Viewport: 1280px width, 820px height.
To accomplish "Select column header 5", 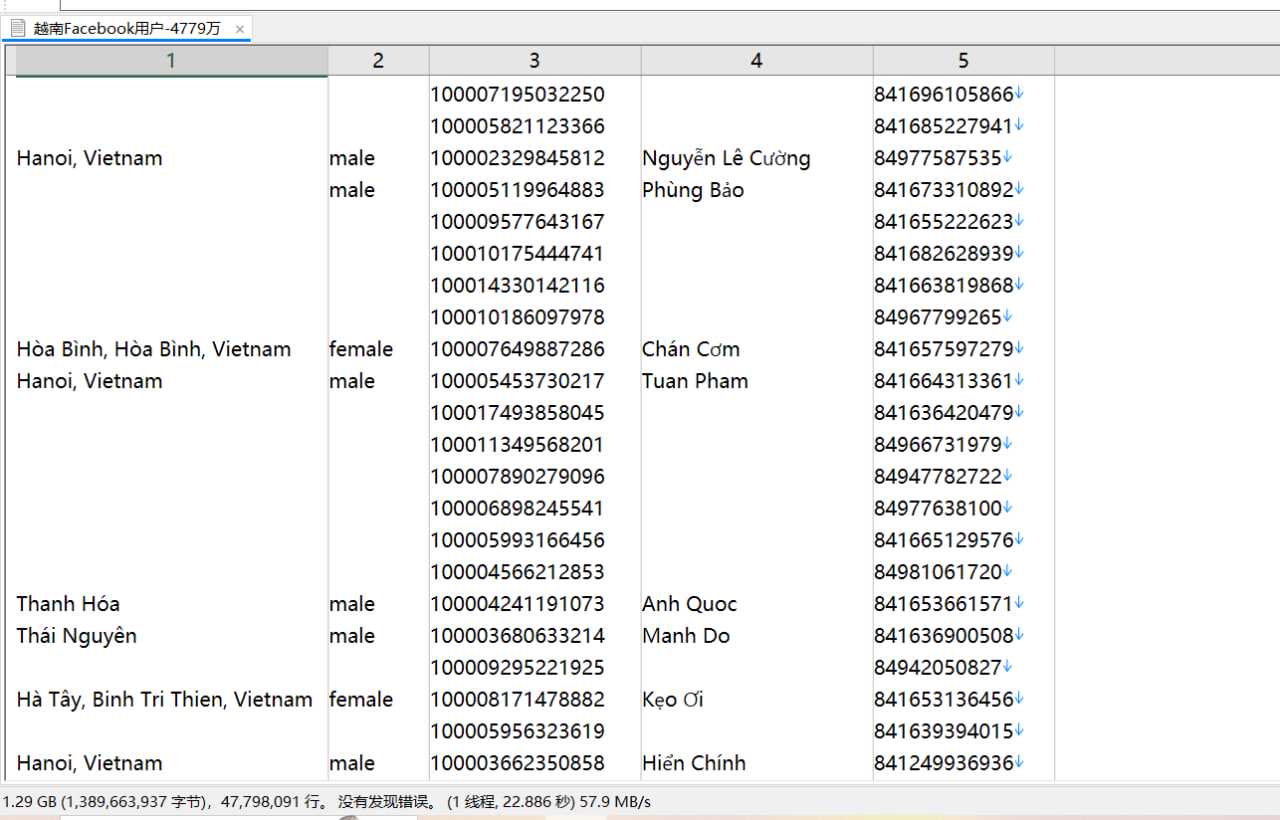I will point(963,61).
